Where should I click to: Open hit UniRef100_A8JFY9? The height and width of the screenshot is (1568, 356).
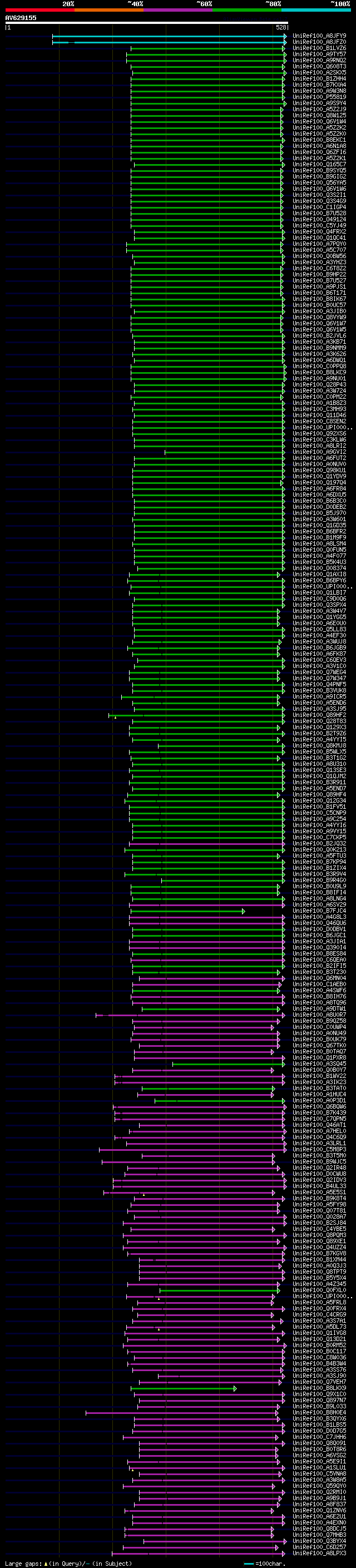319,36
